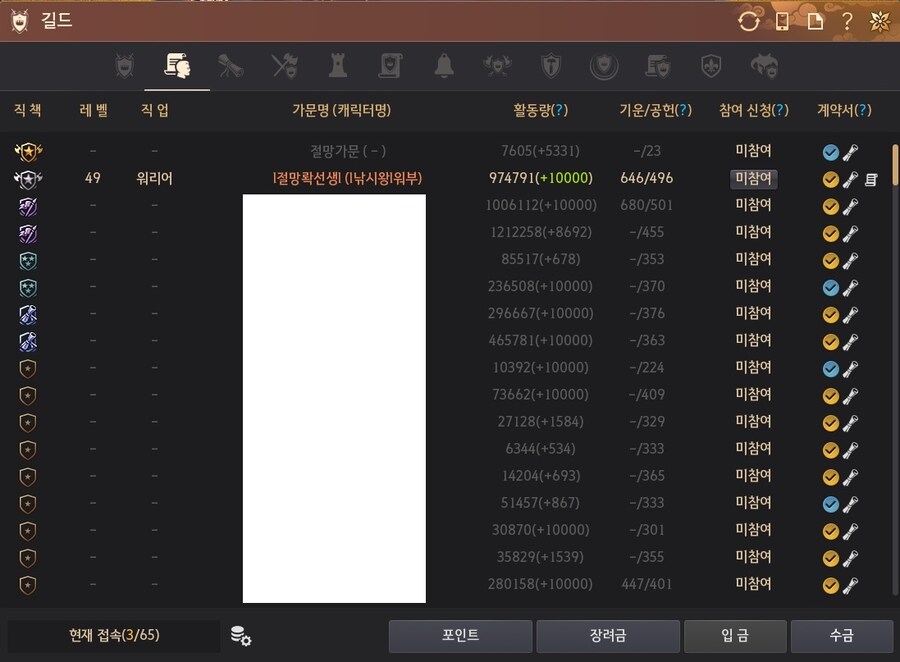Click the contract memo icon beside 워리어 row
900x662 pixels.
869,177
